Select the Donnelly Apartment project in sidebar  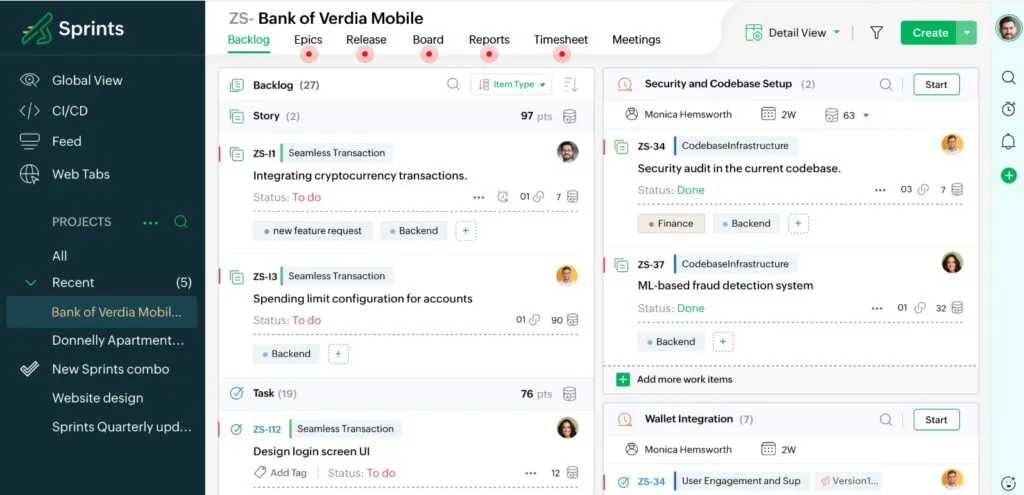pyautogui.click(x=118, y=340)
